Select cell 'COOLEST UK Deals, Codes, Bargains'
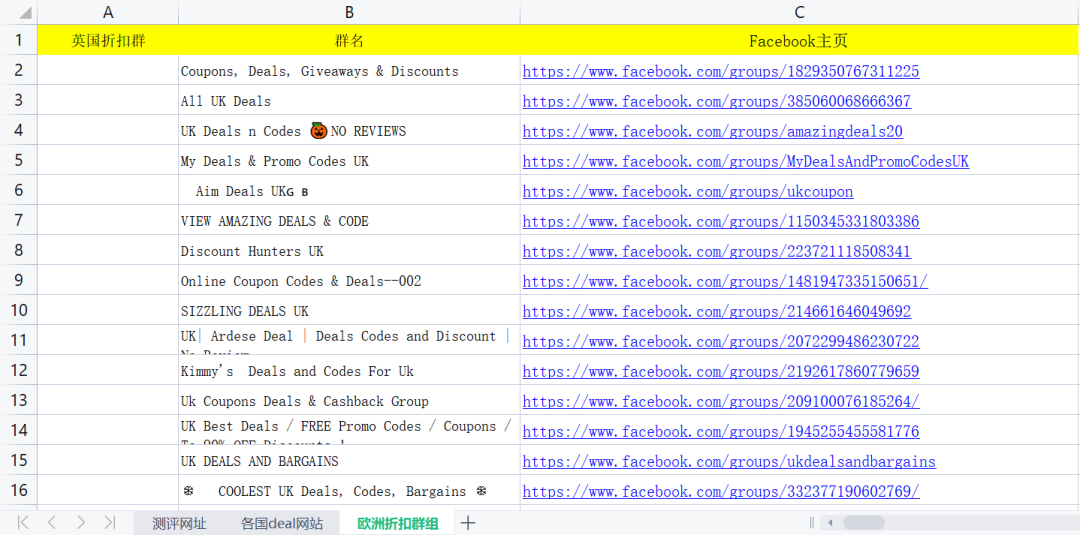 tap(349, 491)
